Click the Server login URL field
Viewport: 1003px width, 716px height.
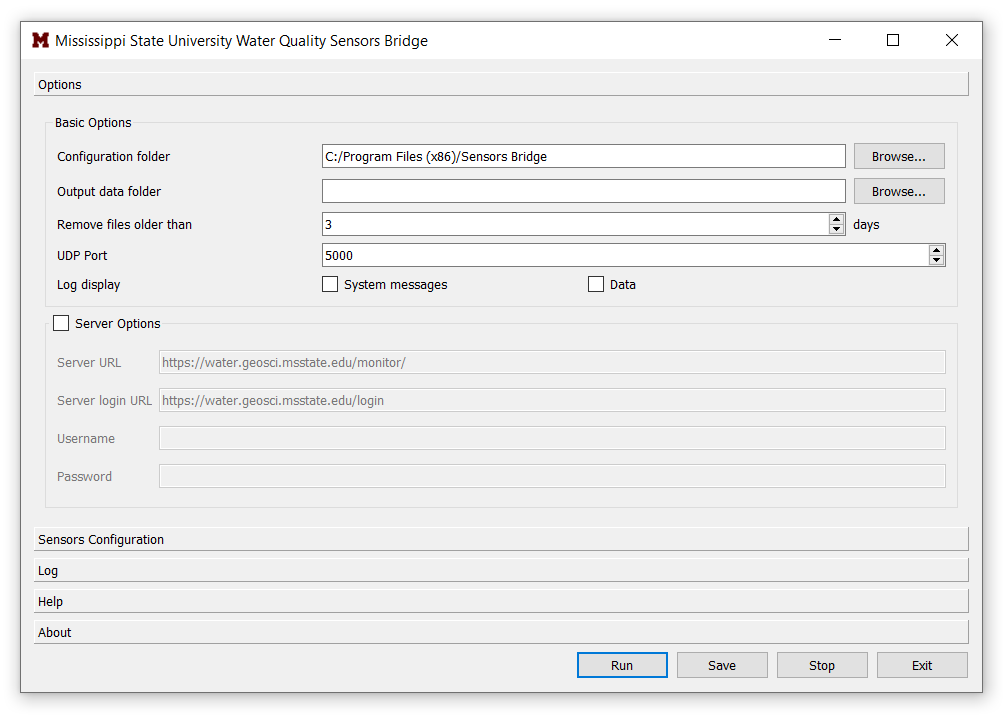552,400
